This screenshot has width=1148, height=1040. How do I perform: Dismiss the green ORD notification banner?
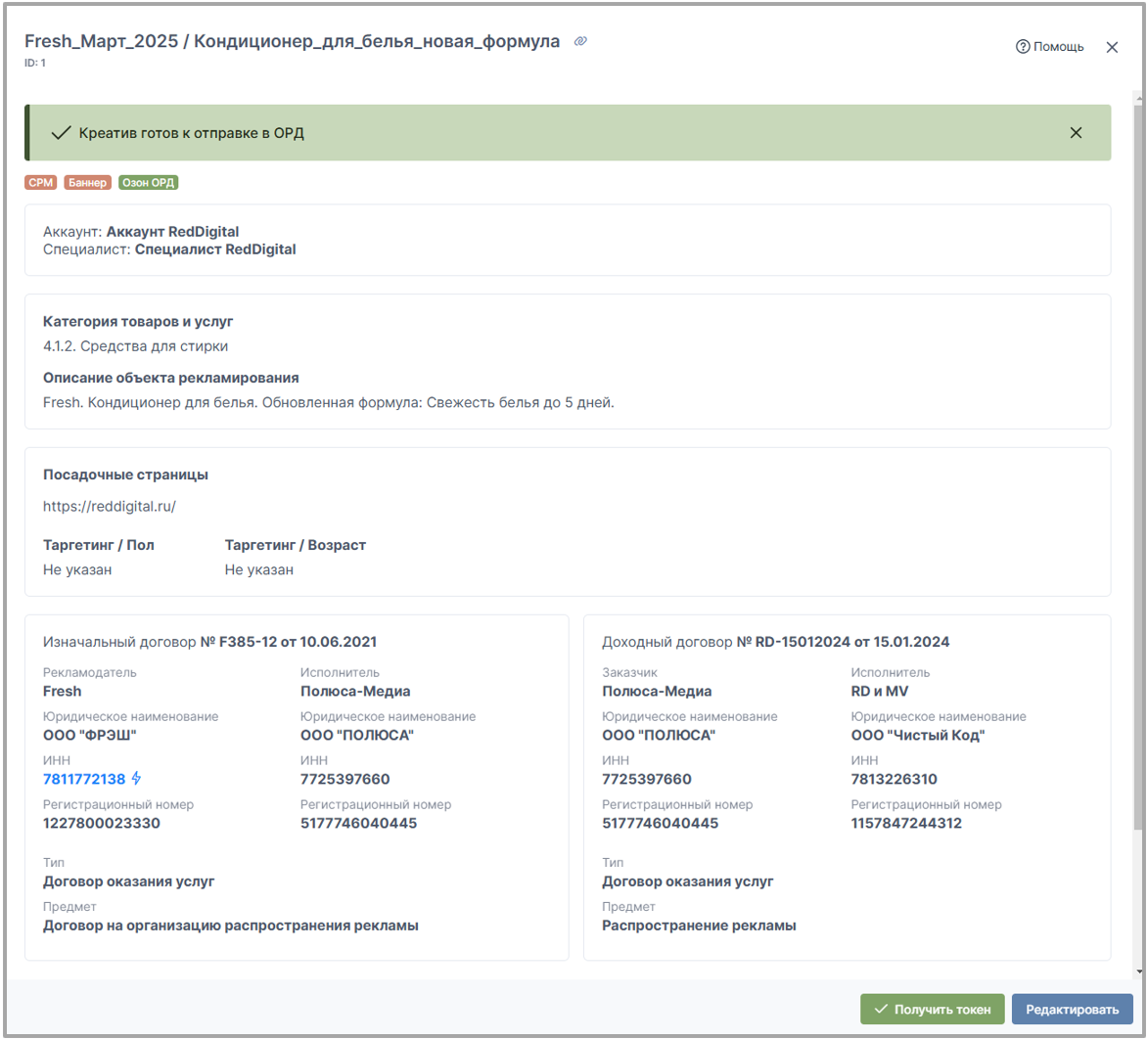1076,132
